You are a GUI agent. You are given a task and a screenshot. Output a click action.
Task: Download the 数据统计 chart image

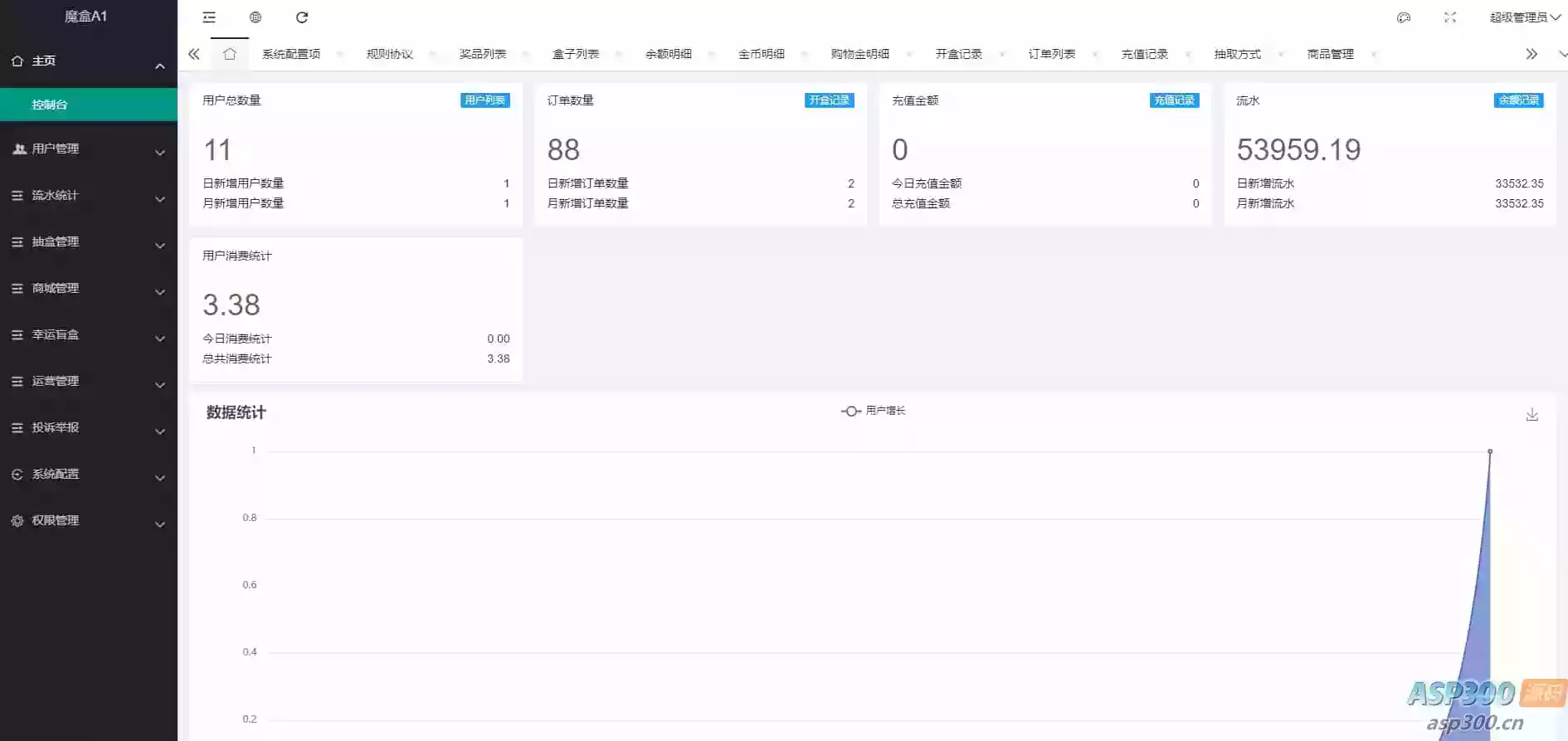[x=1532, y=414]
